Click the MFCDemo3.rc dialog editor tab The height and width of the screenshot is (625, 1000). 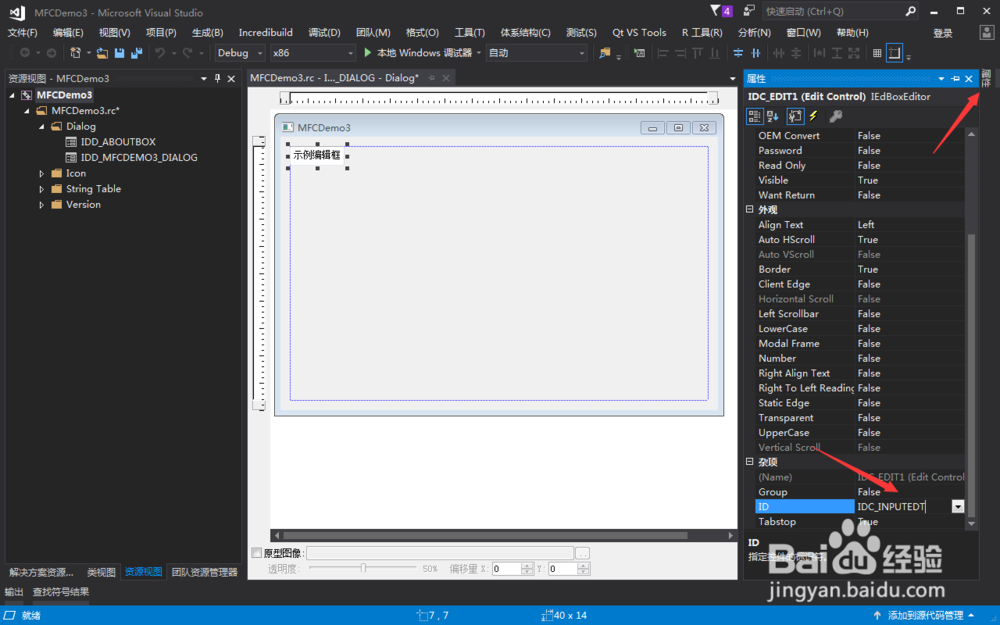point(334,78)
